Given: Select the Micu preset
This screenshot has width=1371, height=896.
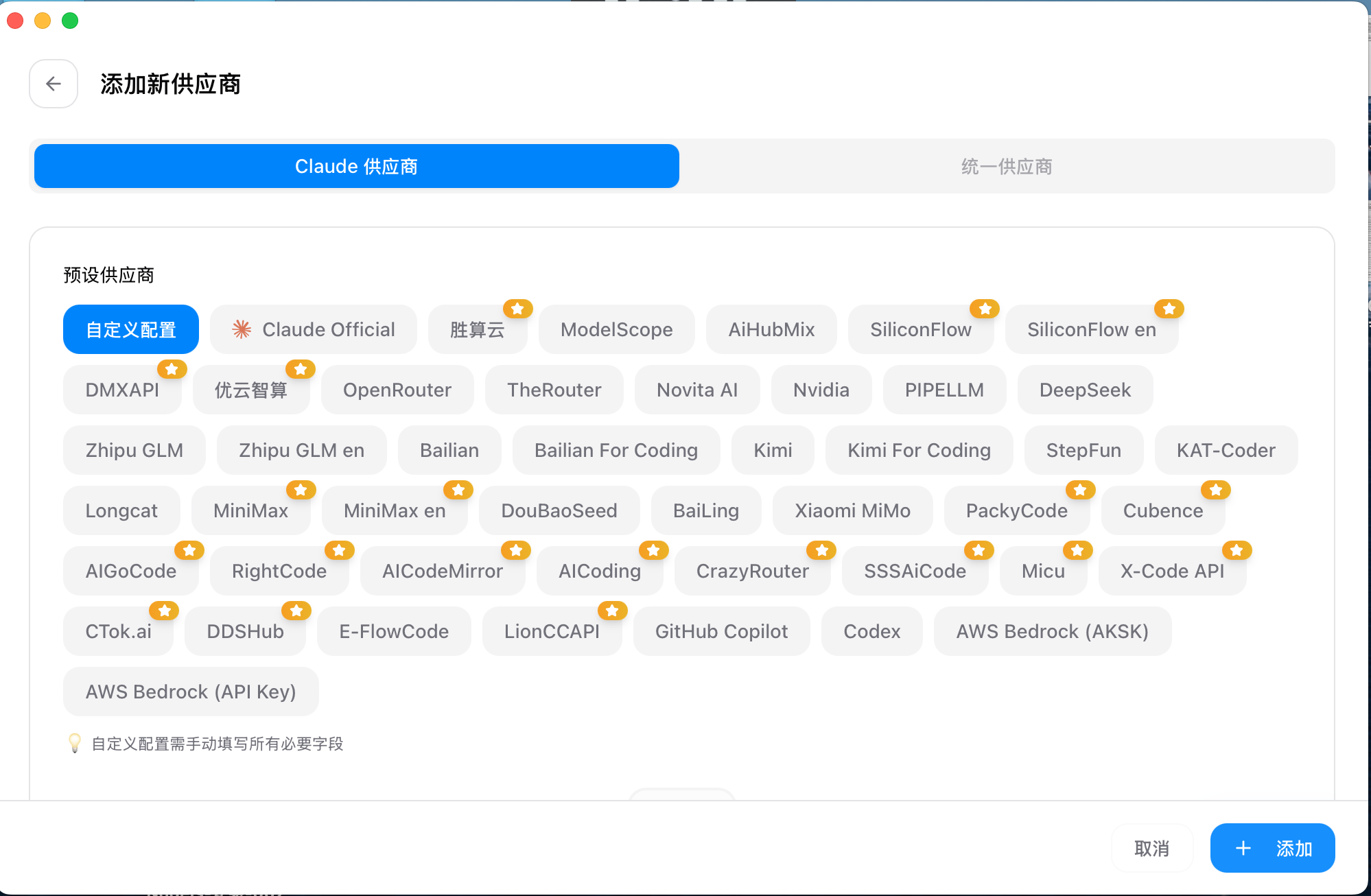Looking at the screenshot, I should [x=1044, y=571].
